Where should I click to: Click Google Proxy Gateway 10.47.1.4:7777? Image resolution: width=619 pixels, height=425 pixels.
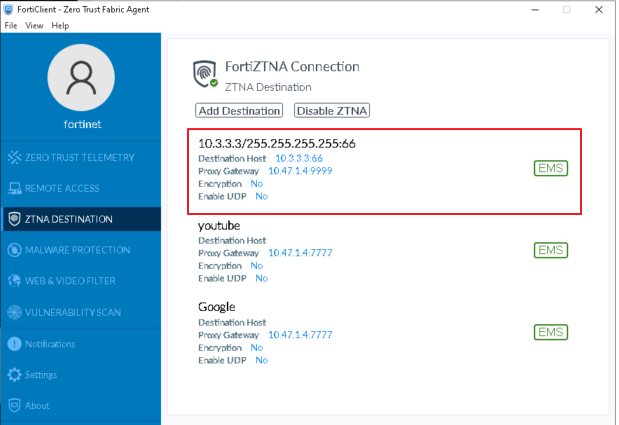[300, 335]
